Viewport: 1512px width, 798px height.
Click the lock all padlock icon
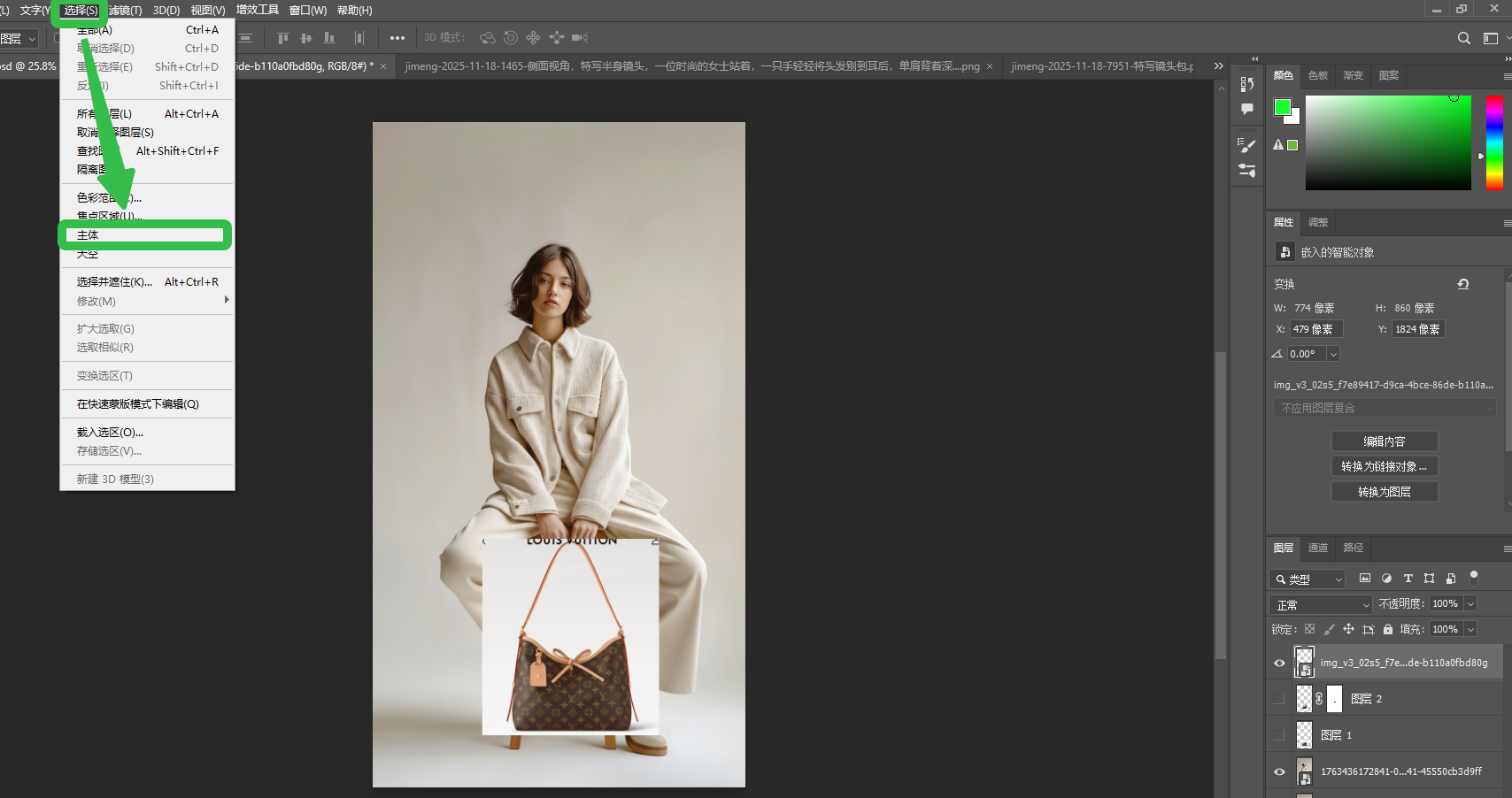tap(1388, 629)
